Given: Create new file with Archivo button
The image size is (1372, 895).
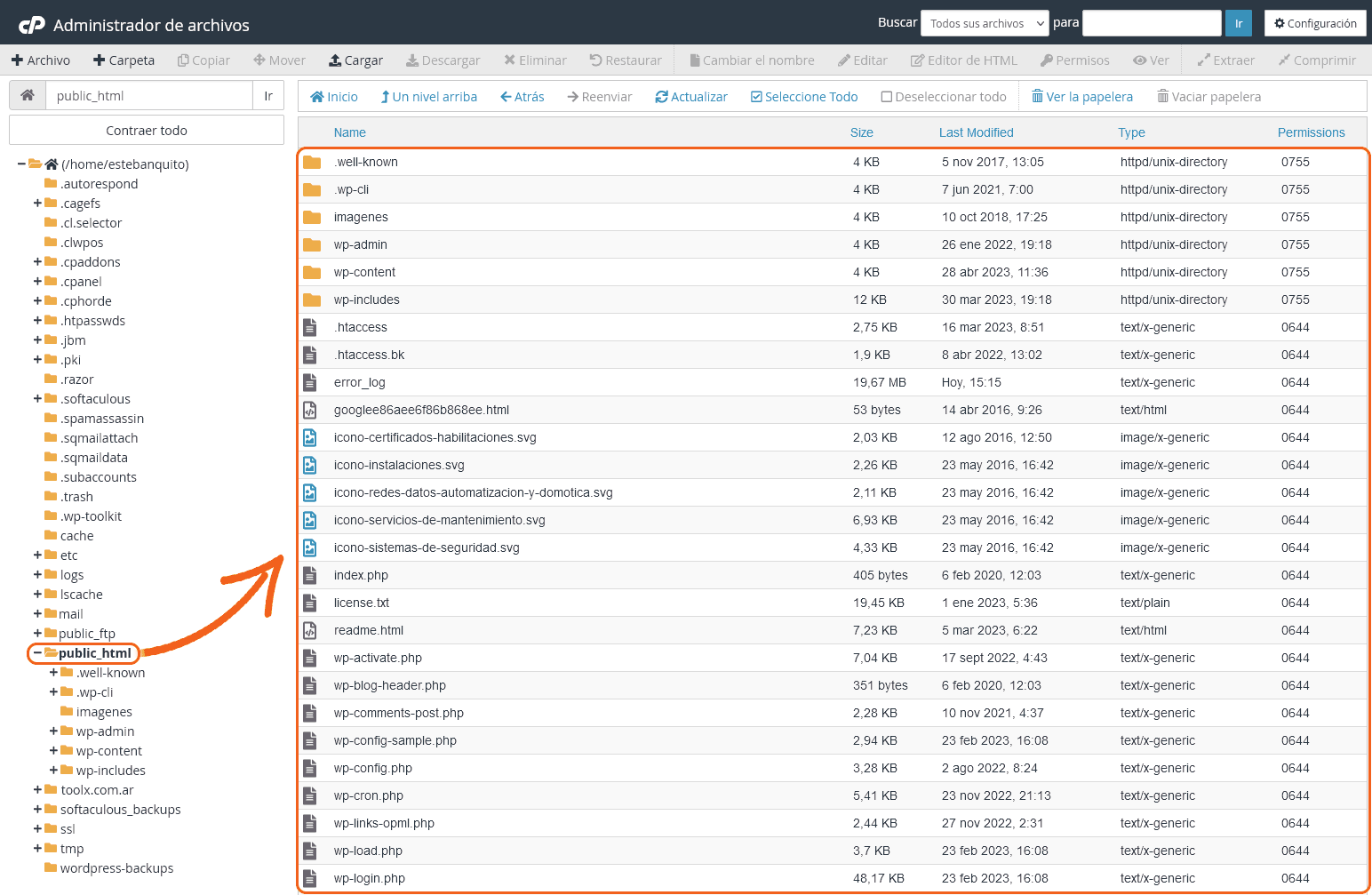Looking at the screenshot, I should click(41, 60).
